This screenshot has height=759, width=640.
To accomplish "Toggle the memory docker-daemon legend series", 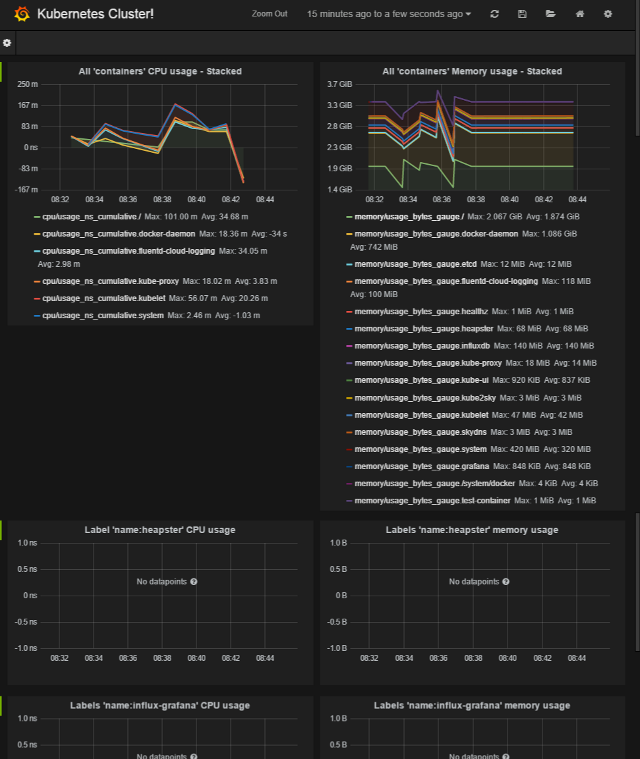I will point(436,234).
